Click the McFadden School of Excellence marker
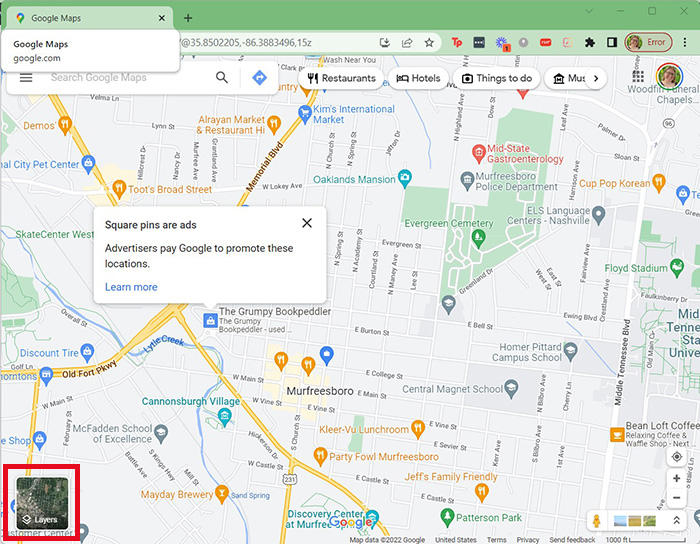 coord(161,432)
